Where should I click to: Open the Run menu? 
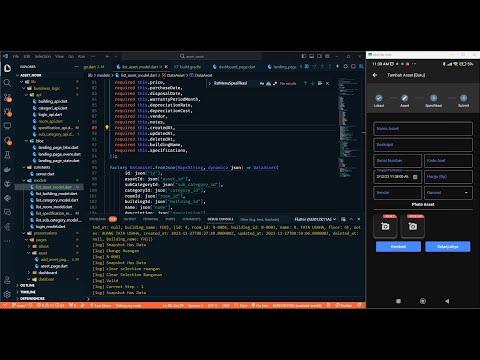[81, 56]
